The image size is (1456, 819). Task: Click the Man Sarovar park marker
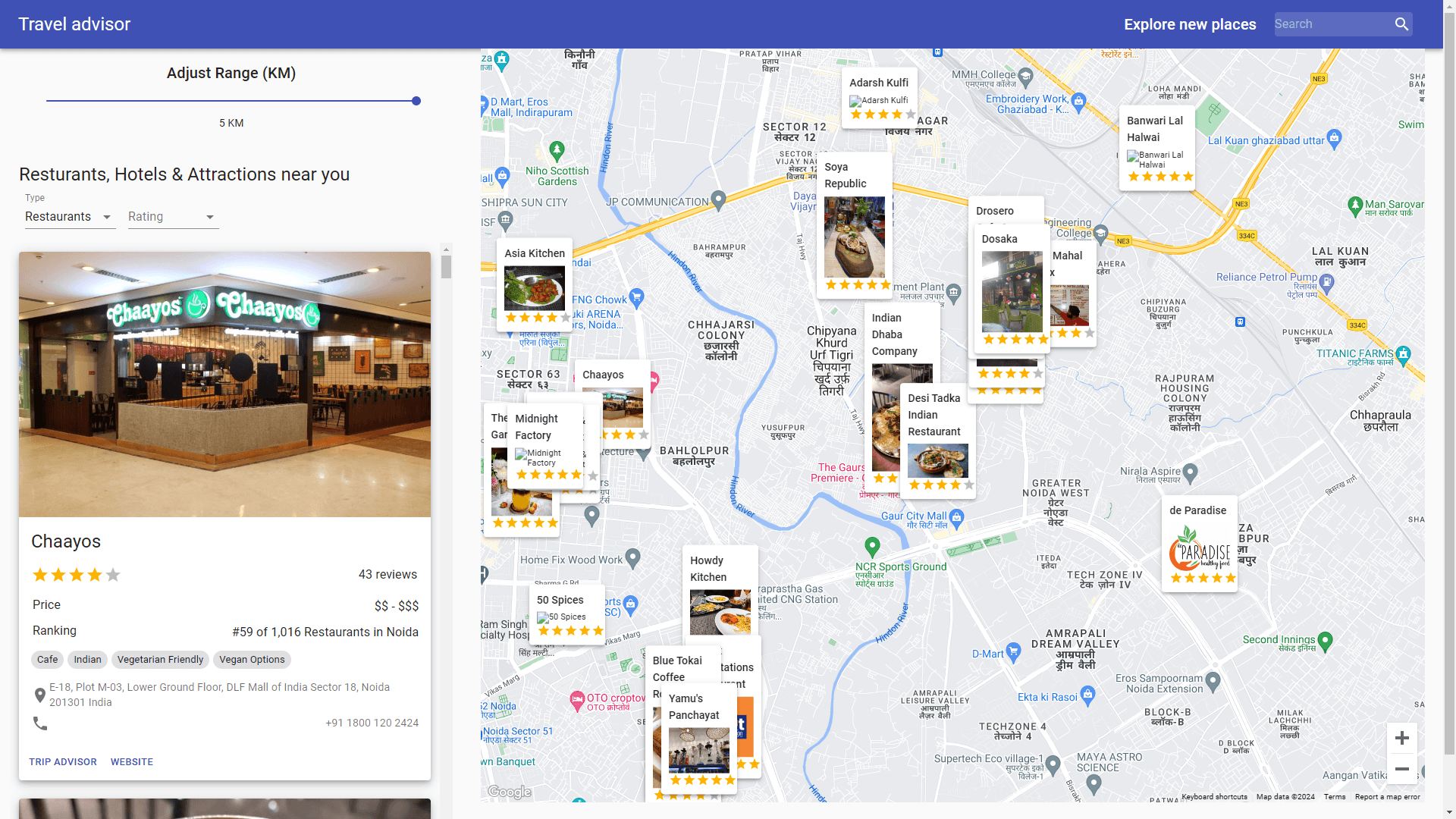[1355, 205]
